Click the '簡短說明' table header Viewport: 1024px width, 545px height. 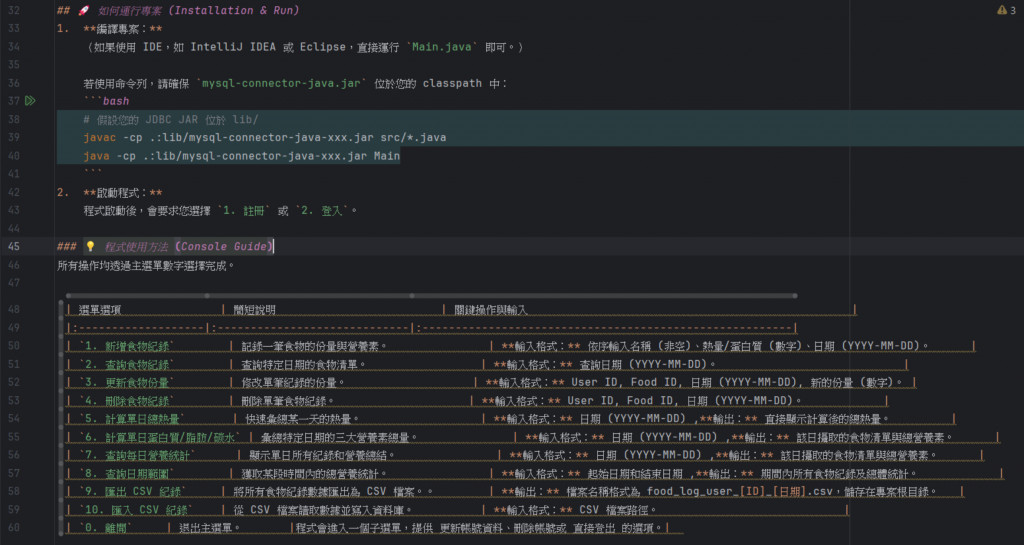click(254, 310)
